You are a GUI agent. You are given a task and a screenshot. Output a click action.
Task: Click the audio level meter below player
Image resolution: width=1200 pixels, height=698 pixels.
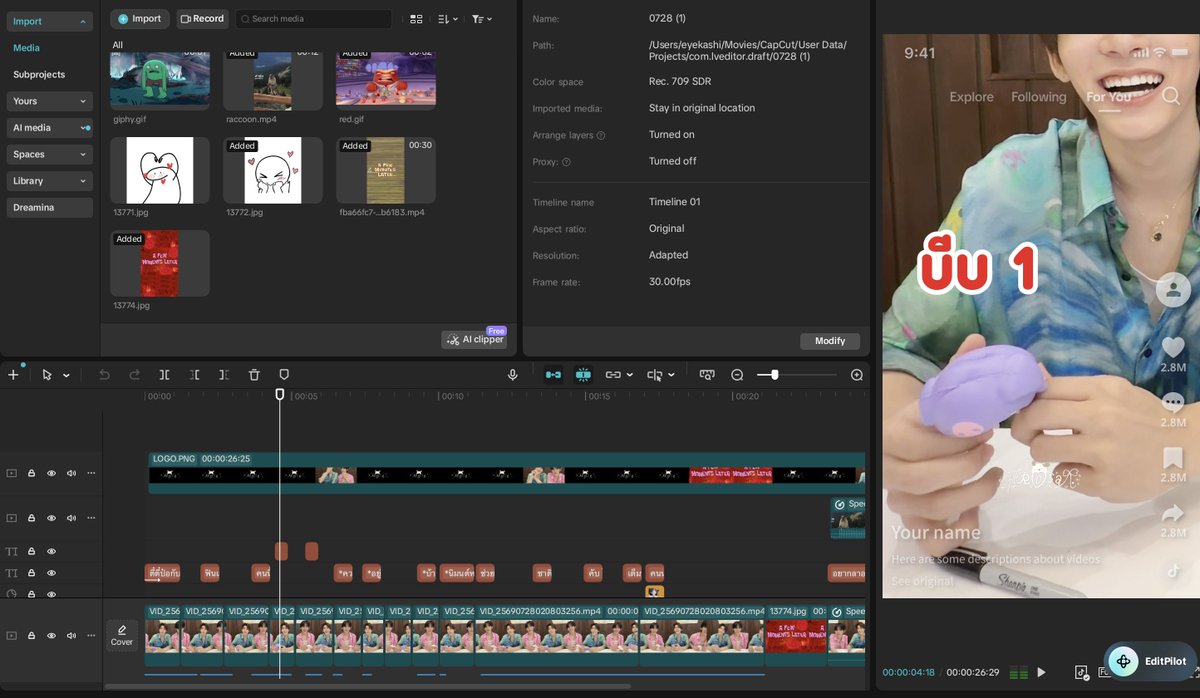point(1019,673)
